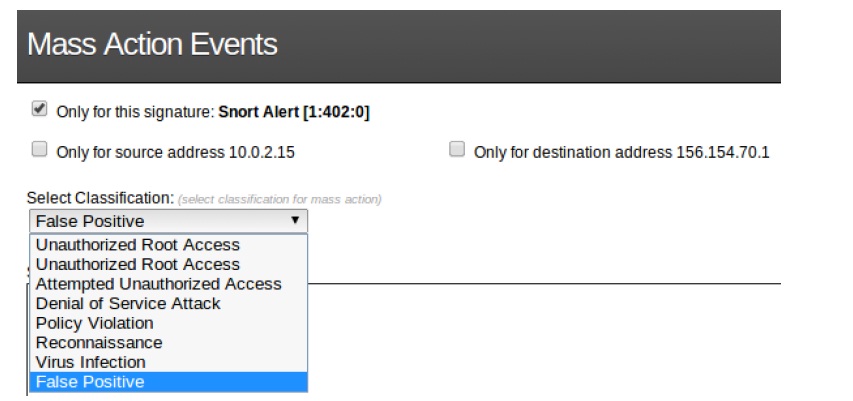Click the 'Select Classification:' label
Viewport: 853px width, 401px height.
click(100, 198)
